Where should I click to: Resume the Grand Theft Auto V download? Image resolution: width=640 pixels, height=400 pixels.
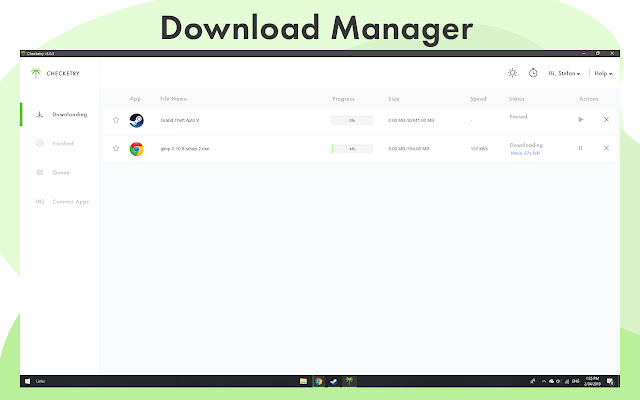coord(581,120)
